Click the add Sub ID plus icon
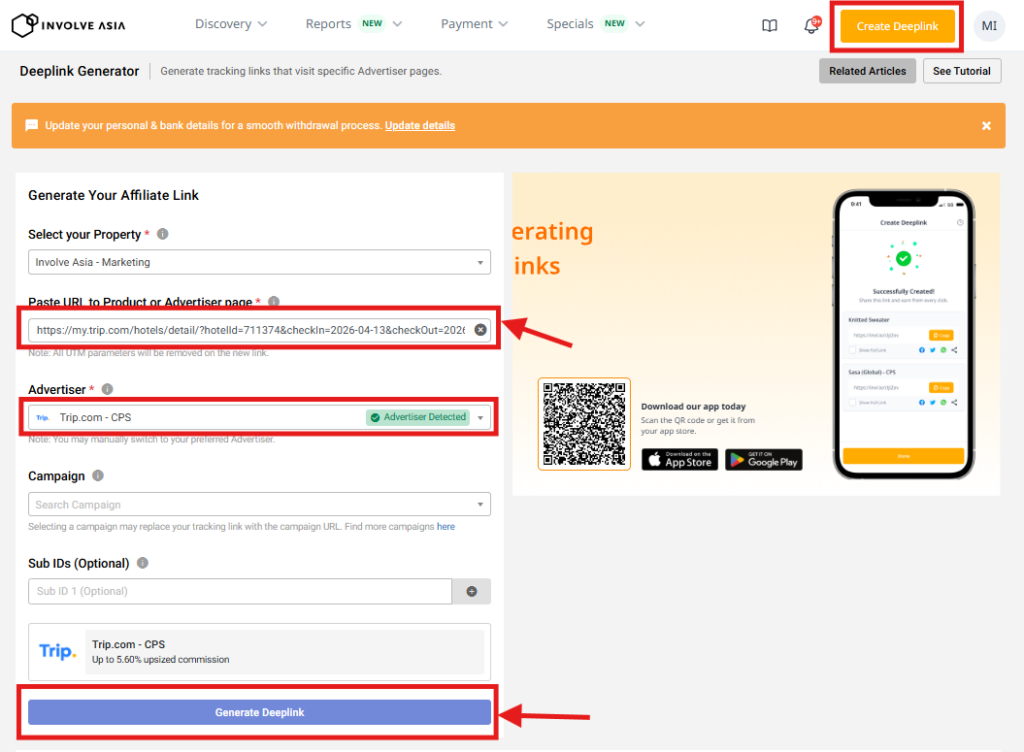Image resolution: width=1024 pixels, height=752 pixels. click(x=471, y=592)
